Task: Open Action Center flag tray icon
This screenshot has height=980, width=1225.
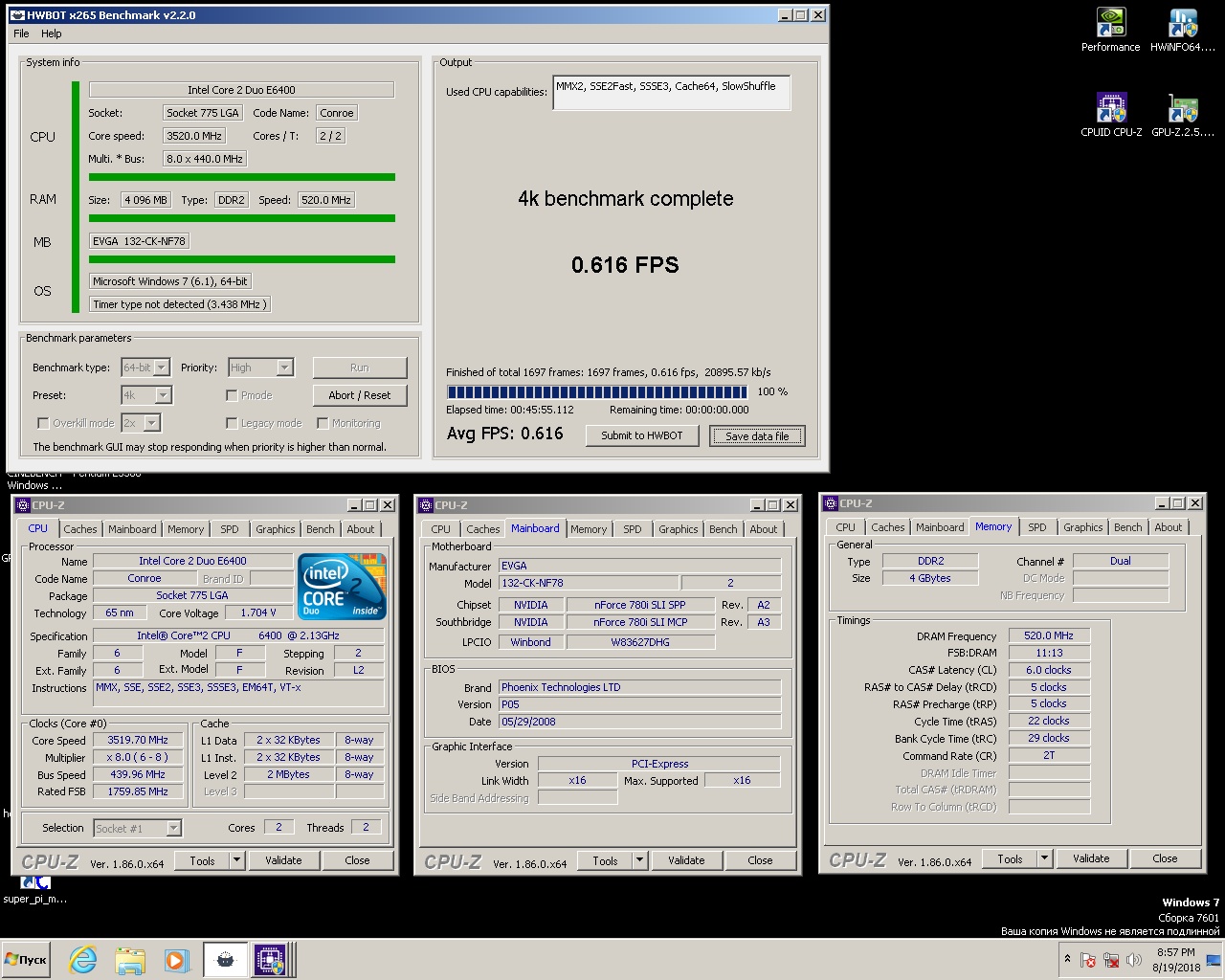Action: [x=1088, y=960]
